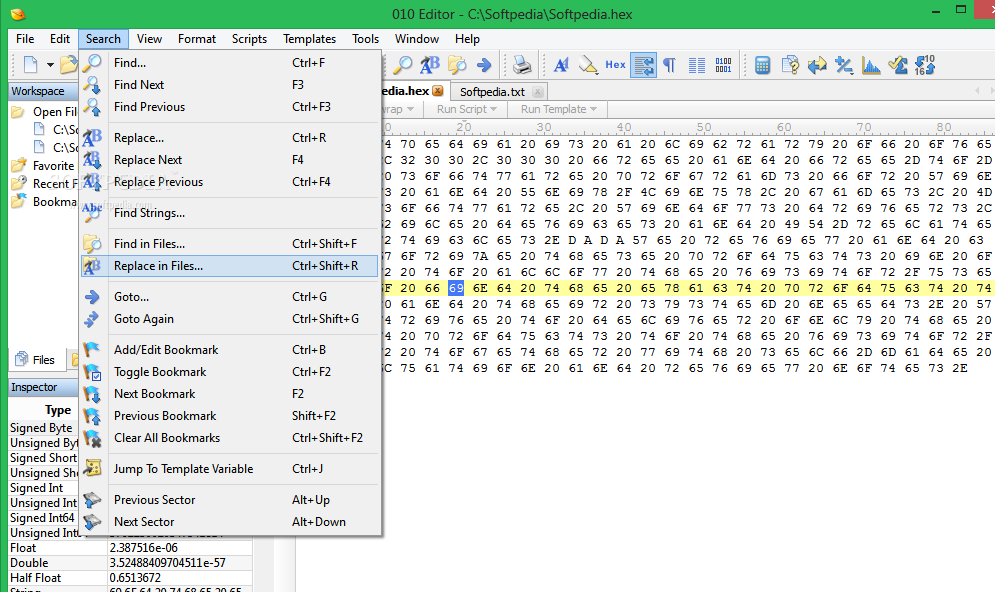Select Replace Next menu entry
Viewport: 995px width, 592px height.
(x=230, y=160)
